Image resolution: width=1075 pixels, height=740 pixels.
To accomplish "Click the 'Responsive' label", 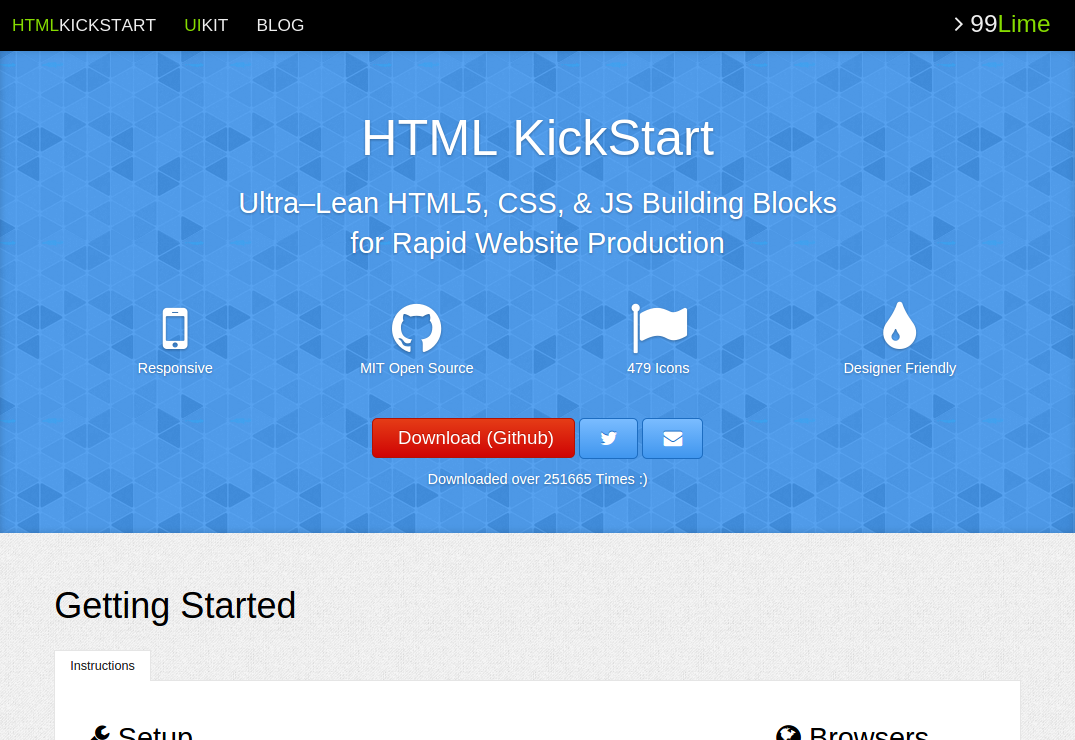I will click(x=175, y=368).
